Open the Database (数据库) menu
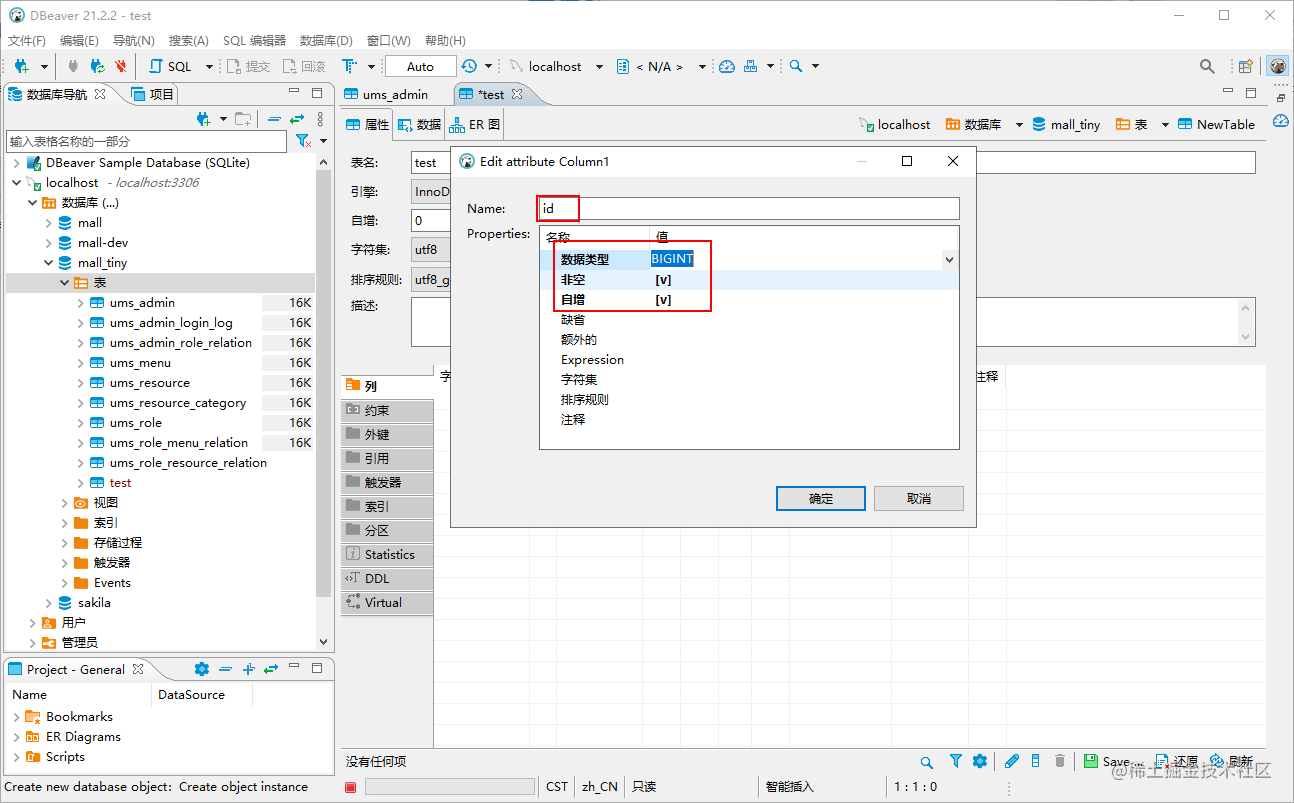Viewport: 1294px width, 803px height. 326,41
